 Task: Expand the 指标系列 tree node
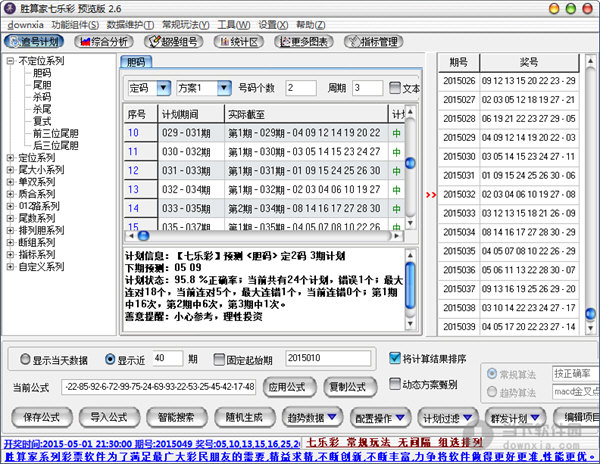pyautogui.click(x=10, y=254)
